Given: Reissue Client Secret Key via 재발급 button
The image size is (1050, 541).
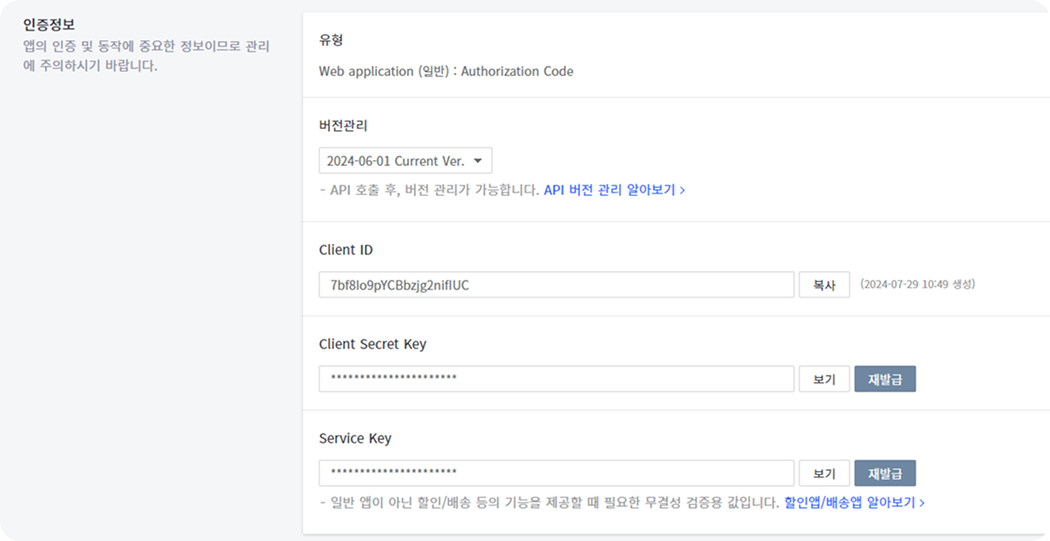Looking at the screenshot, I should (885, 379).
